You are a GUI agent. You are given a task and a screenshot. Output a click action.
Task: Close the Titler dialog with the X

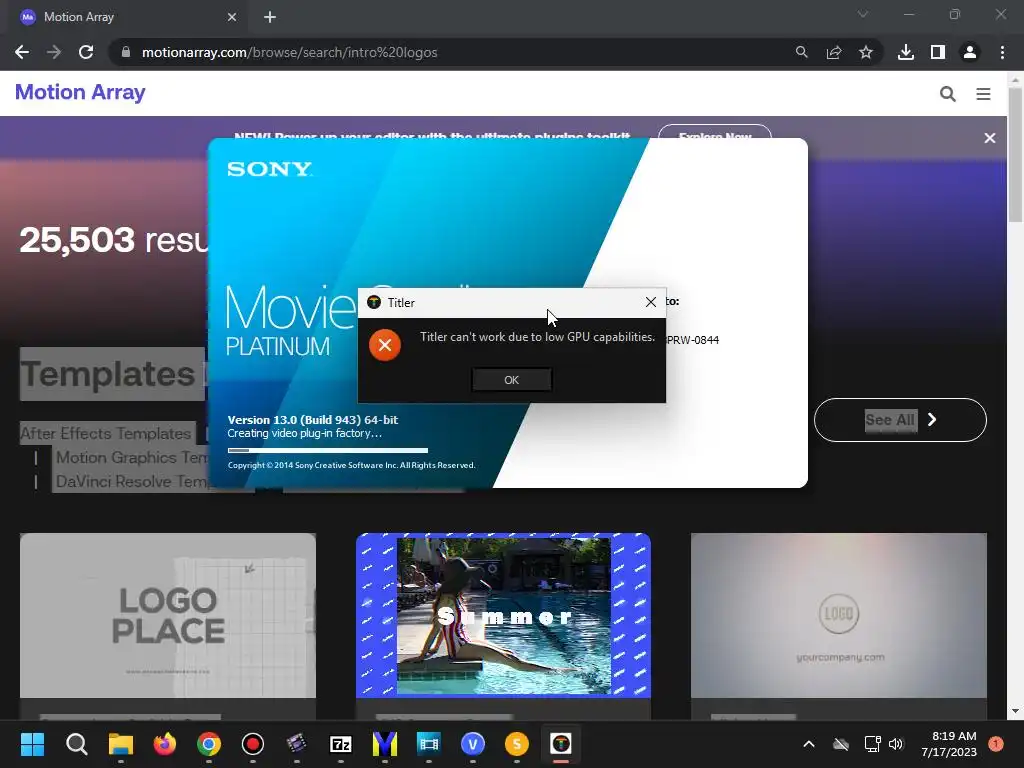click(x=650, y=302)
